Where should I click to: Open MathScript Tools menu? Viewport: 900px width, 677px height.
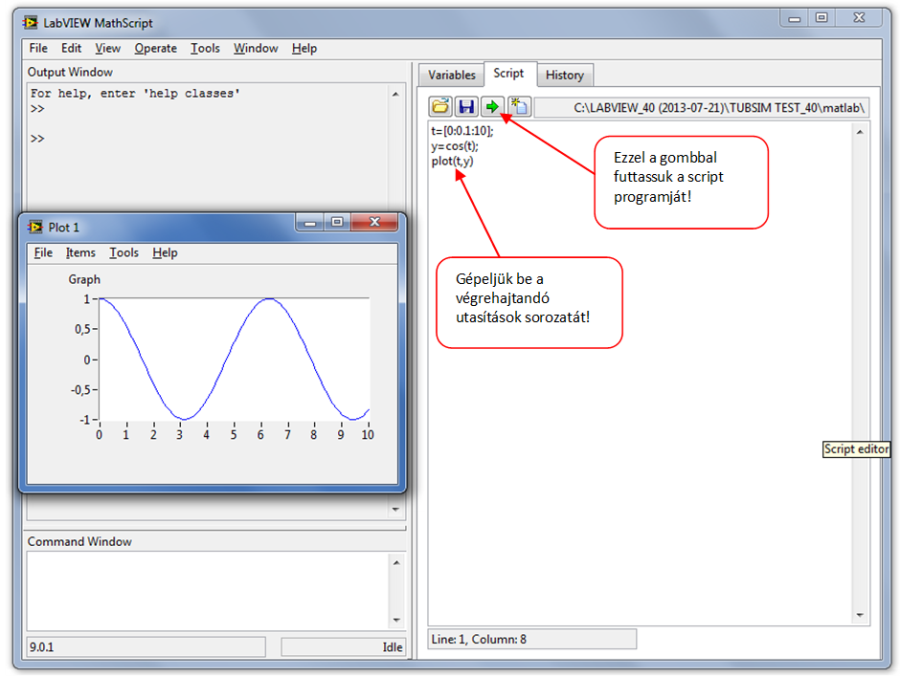[x=205, y=48]
